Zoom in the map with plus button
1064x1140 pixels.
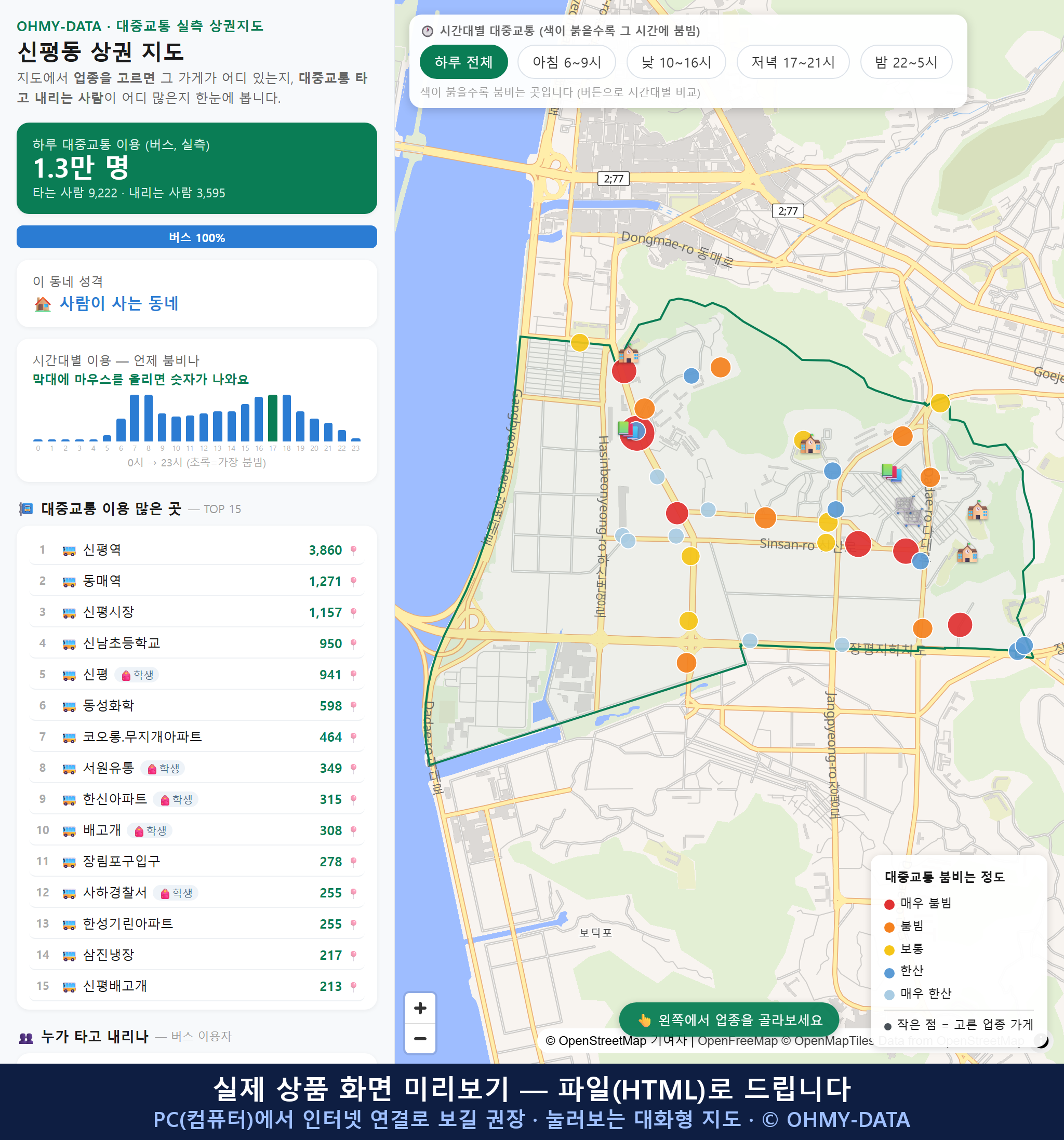click(x=420, y=1008)
